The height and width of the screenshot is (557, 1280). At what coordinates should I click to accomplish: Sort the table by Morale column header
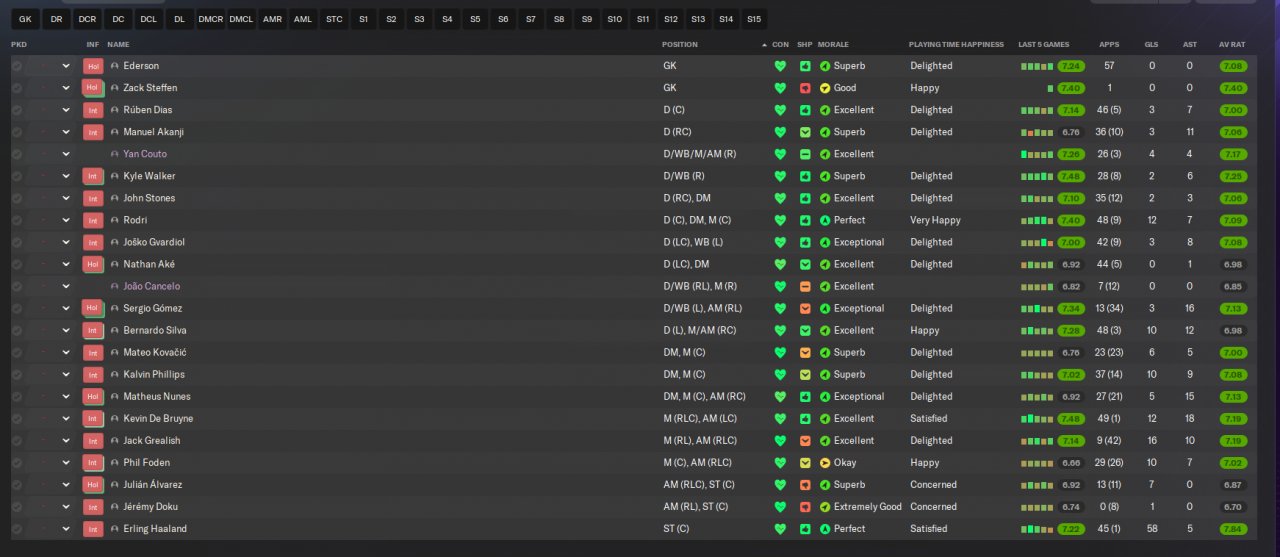[833, 45]
